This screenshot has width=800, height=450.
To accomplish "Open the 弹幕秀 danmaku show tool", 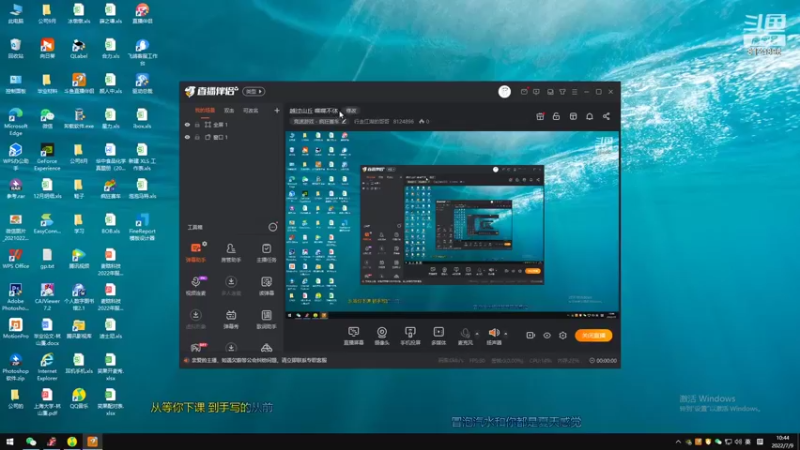I will pos(231,319).
